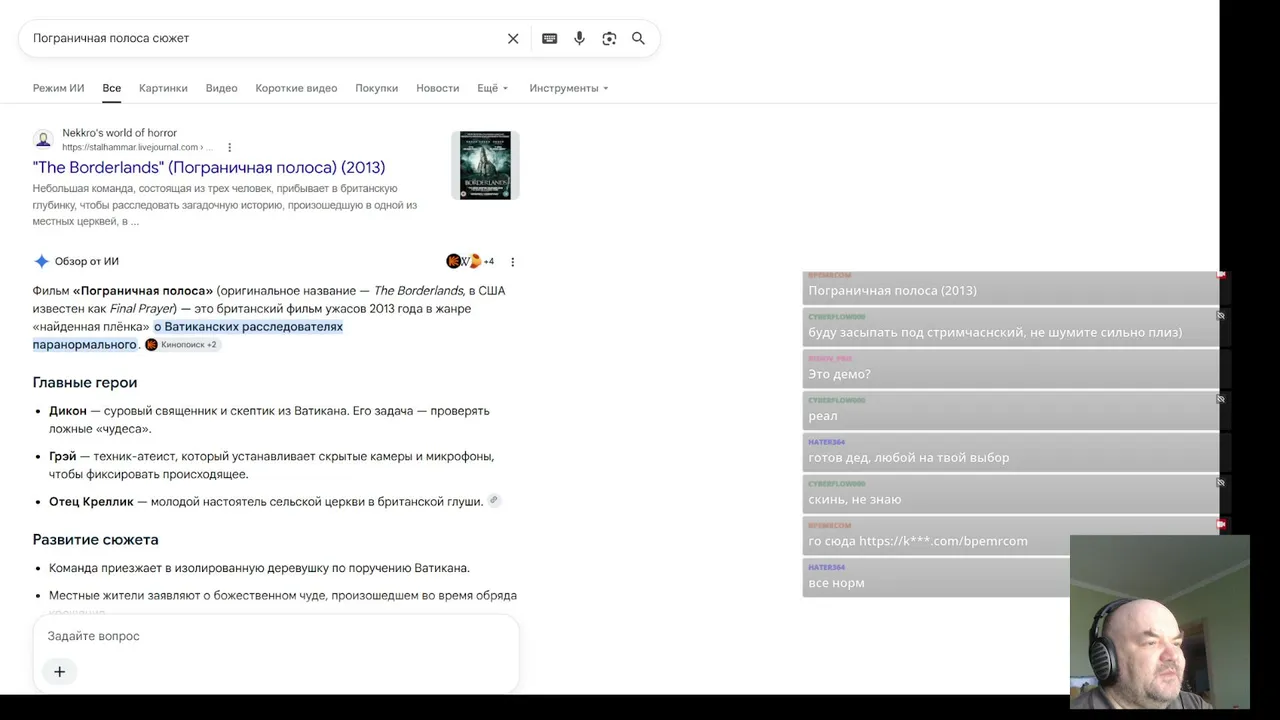Clear the search query with the X icon
This screenshot has width=1280, height=720.
pyautogui.click(x=513, y=39)
